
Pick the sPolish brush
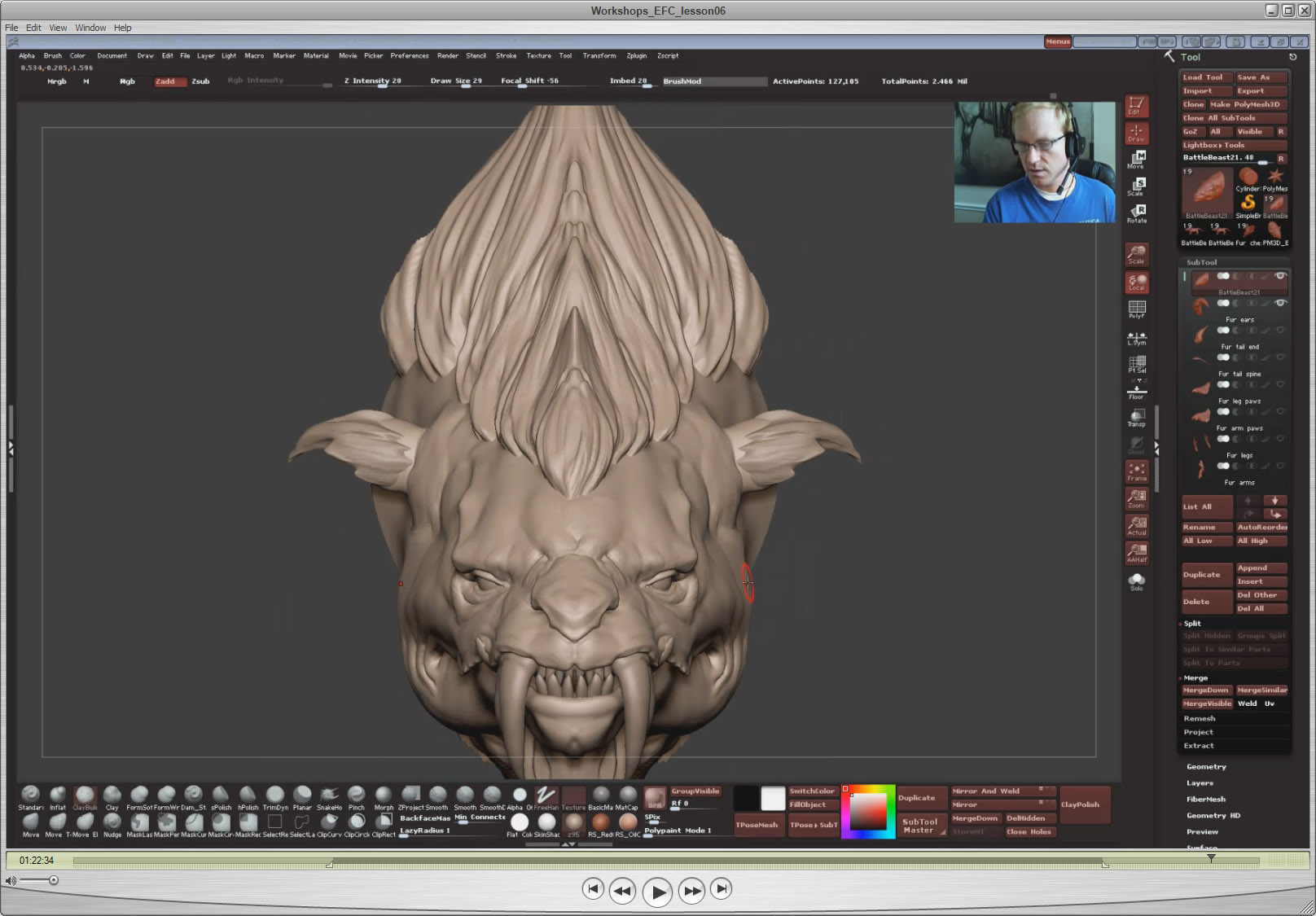coord(221,797)
